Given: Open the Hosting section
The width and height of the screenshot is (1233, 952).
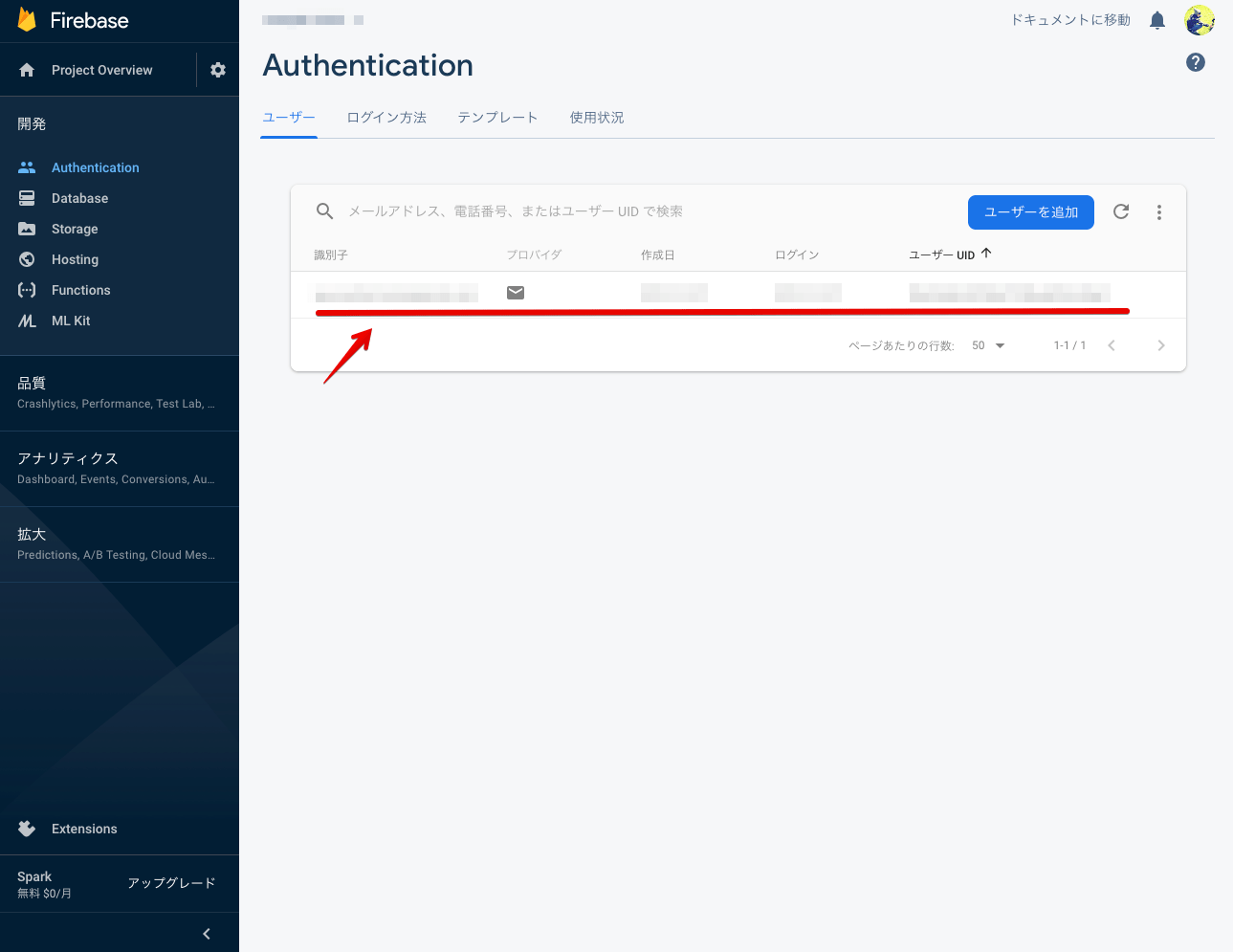Looking at the screenshot, I should click(73, 259).
